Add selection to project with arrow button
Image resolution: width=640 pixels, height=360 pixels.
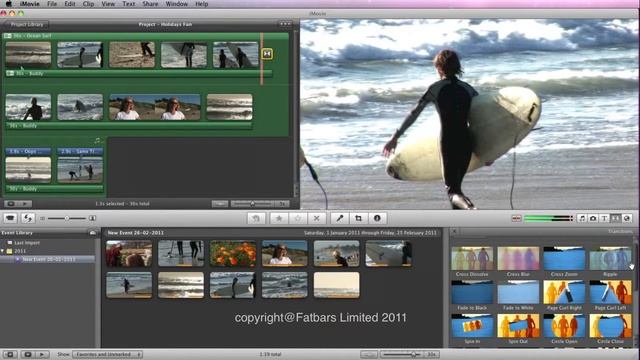click(x=256, y=218)
